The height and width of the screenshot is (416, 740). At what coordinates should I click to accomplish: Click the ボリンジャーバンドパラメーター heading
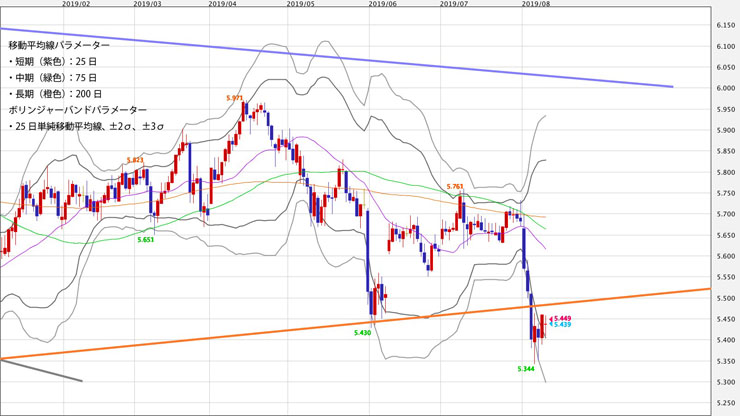(x=77, y=110)
